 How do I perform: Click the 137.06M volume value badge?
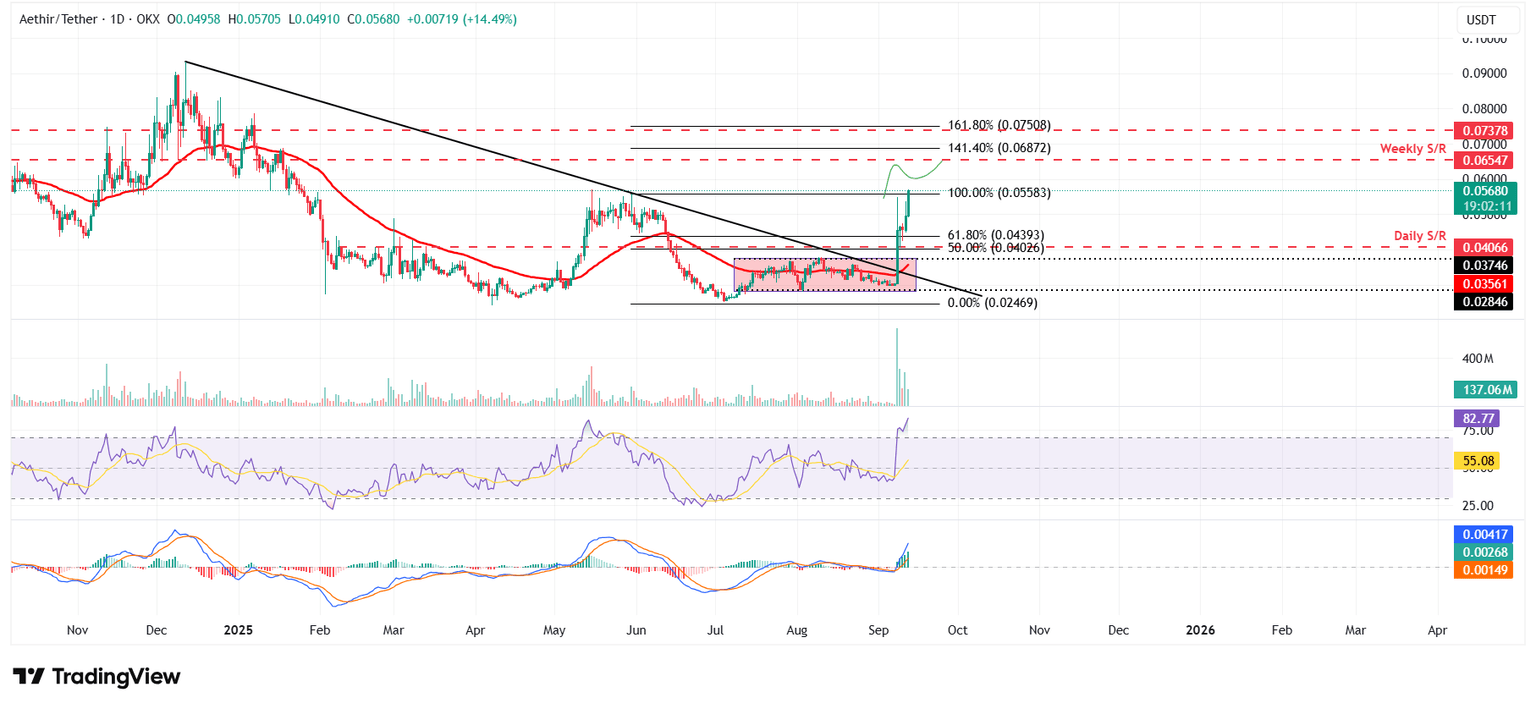[1485, 389]
